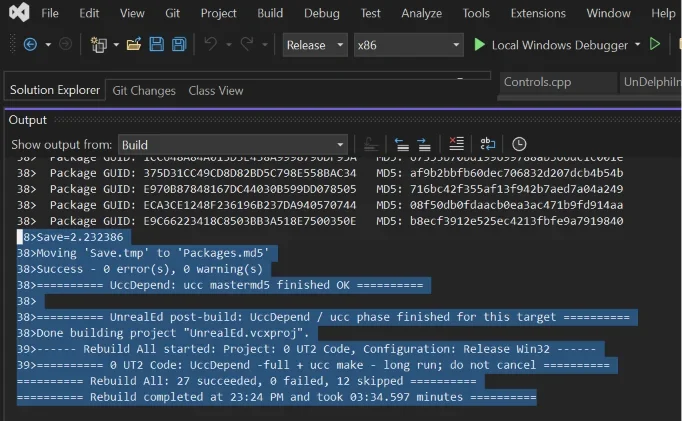Screen dimensions: 682x421
Task: Open the Edit menu
Action: coord(89,13)
